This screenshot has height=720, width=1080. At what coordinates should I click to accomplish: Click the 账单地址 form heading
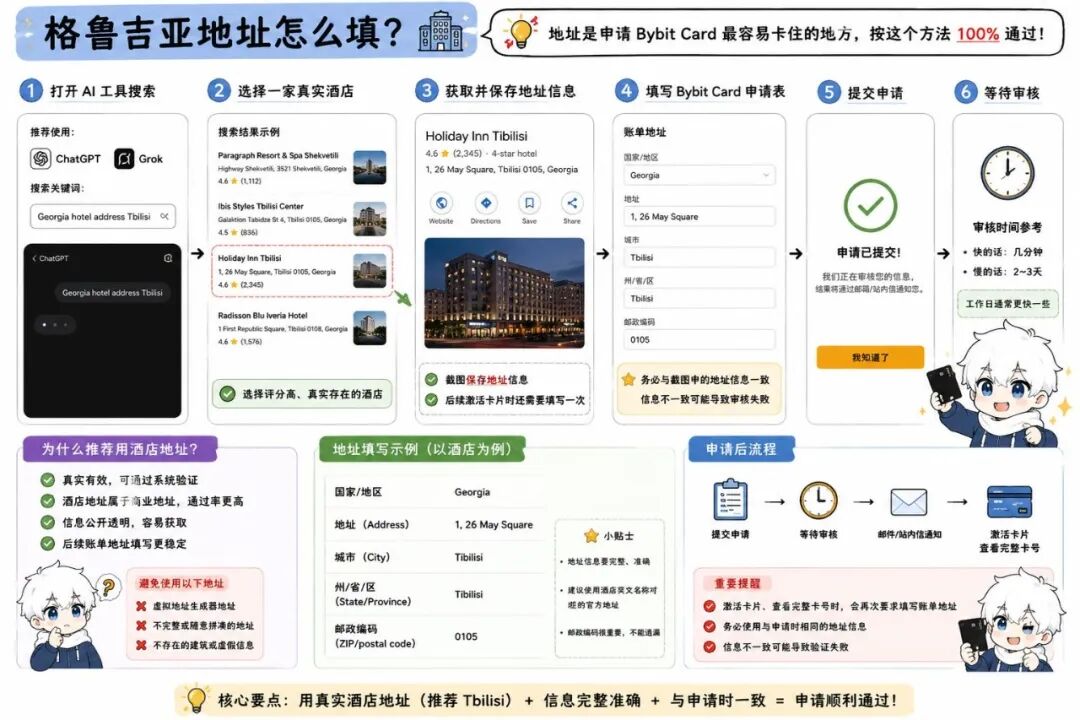tap(645, 132)
